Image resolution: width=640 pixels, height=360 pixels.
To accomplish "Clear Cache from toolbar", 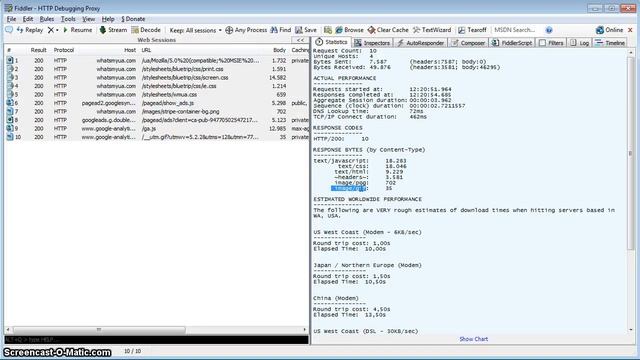I will [388, 30].
